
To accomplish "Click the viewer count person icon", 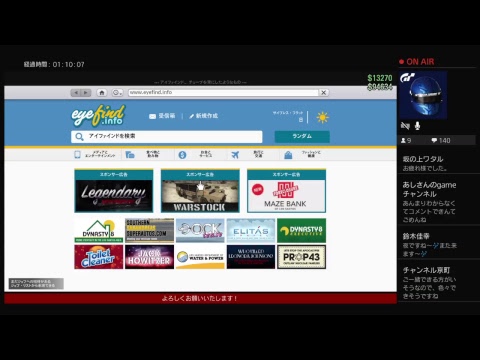I will (403, 140).
